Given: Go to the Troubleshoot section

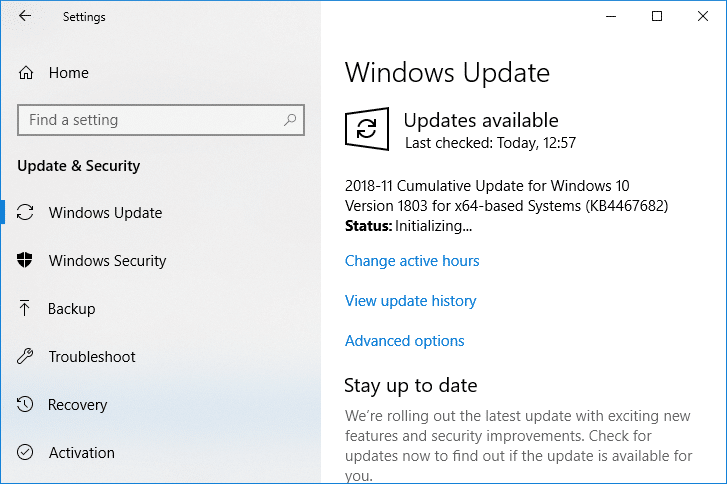Looking at the screenshot, I should 92,357.
